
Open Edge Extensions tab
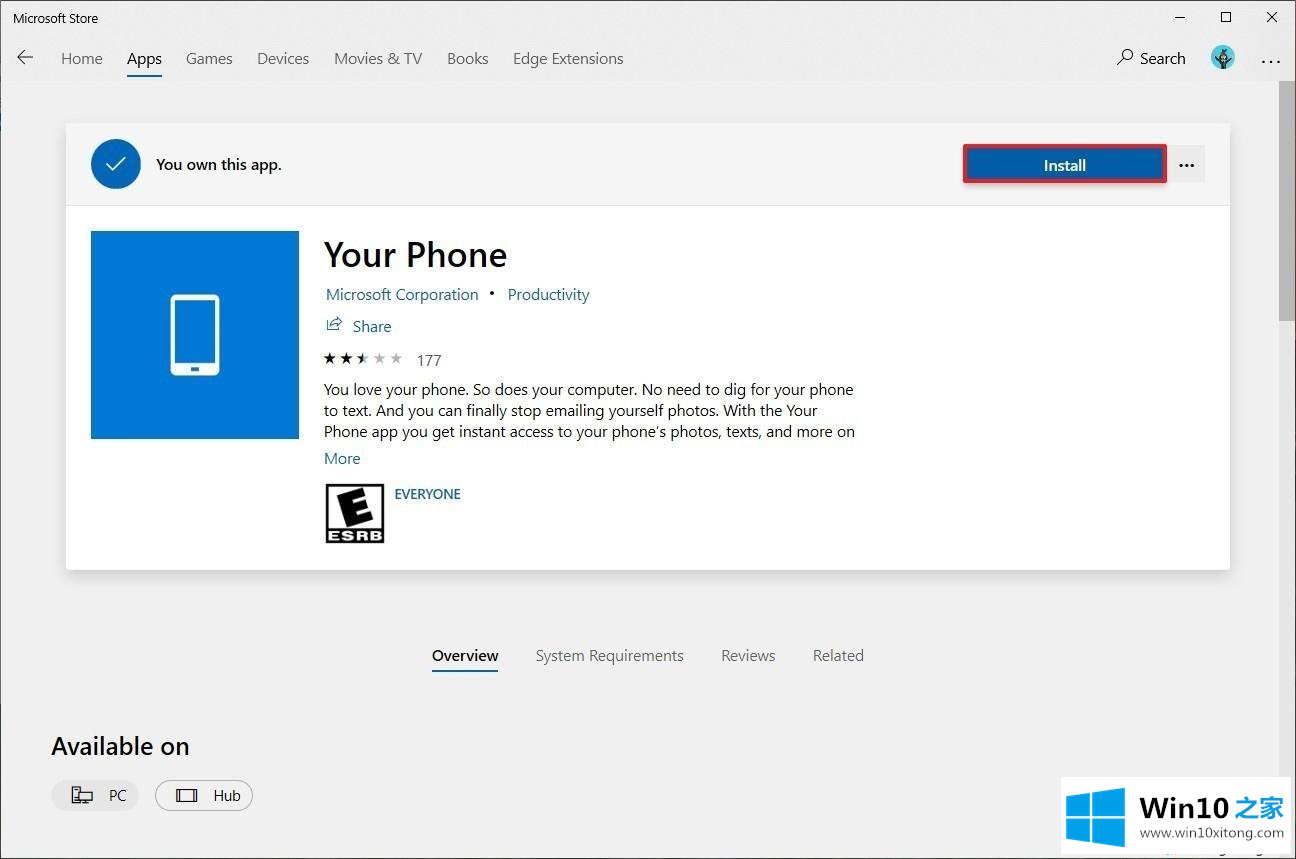(568, 58)
